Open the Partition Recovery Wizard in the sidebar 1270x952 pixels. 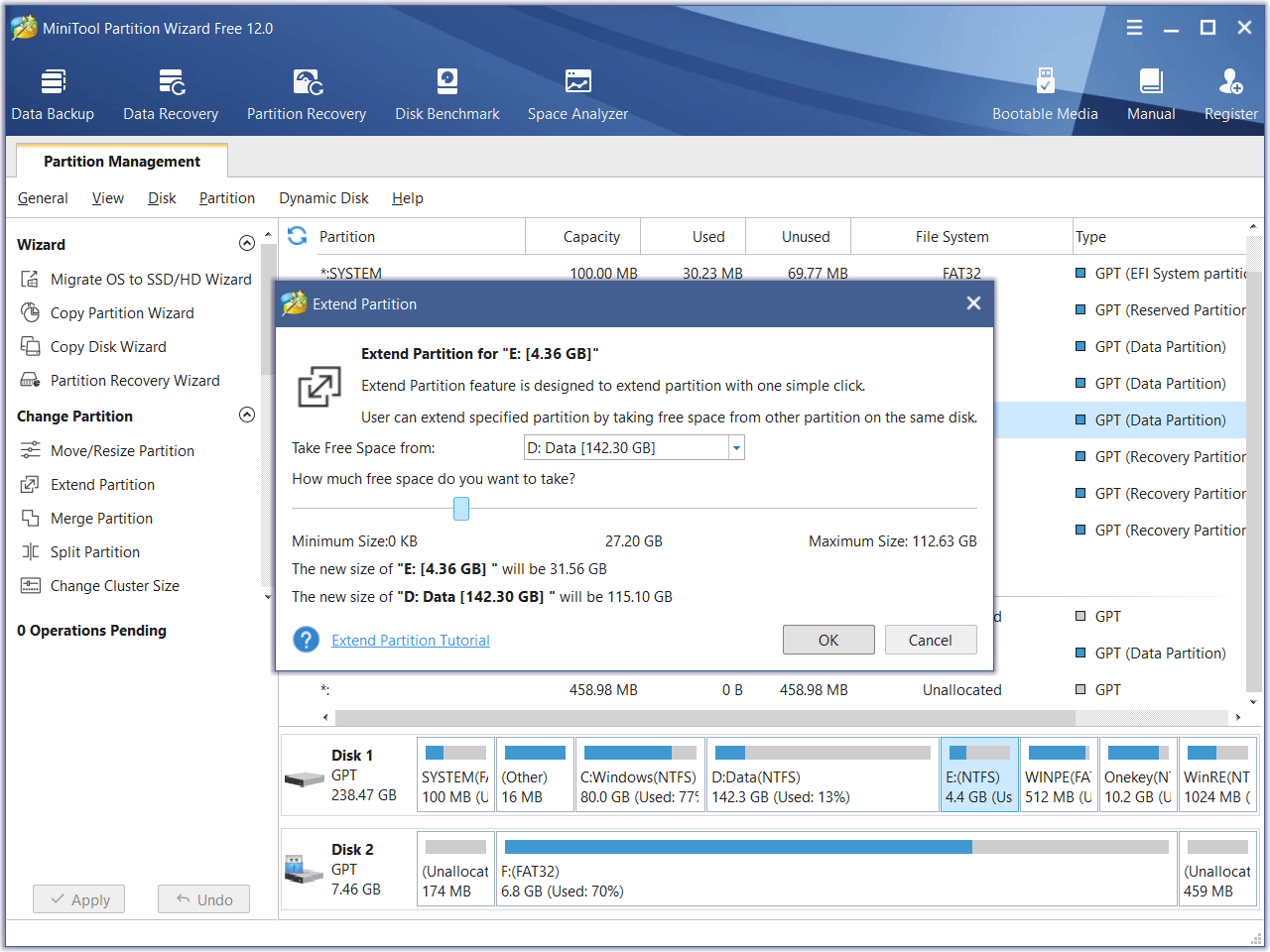120,381
